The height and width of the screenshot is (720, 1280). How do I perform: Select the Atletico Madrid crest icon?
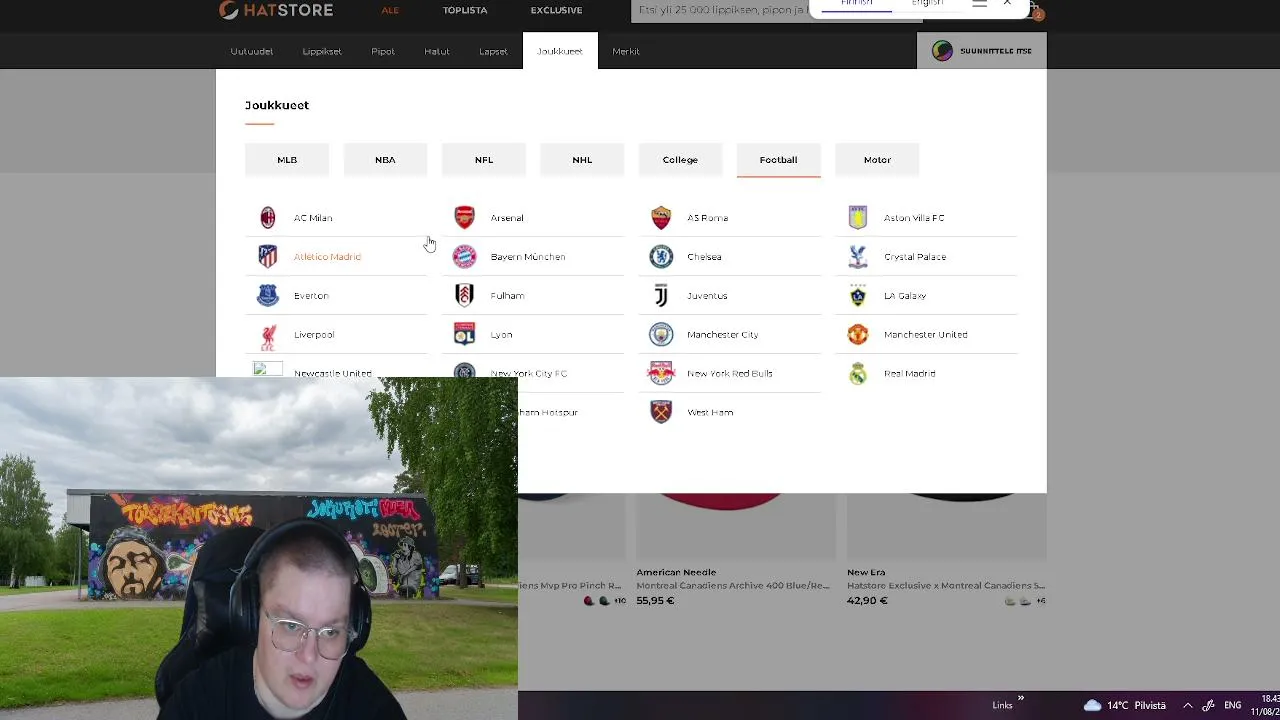click(268, 257)
